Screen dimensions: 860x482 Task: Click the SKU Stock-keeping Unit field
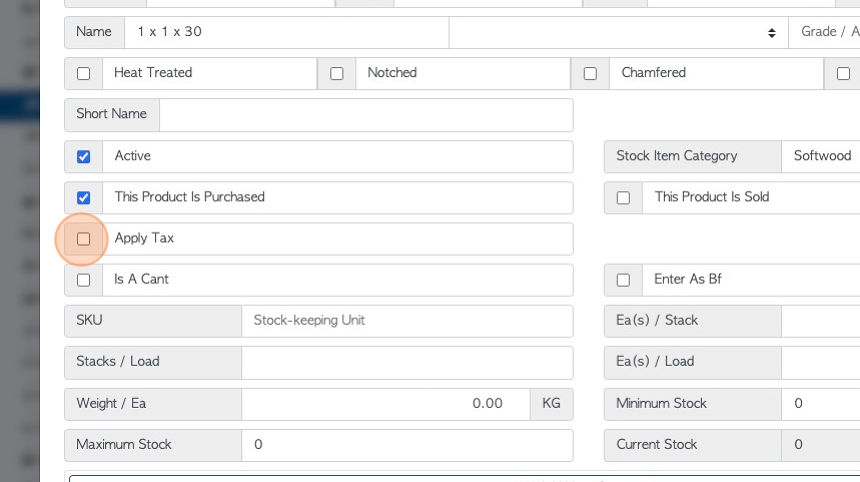tap(407, 321)
